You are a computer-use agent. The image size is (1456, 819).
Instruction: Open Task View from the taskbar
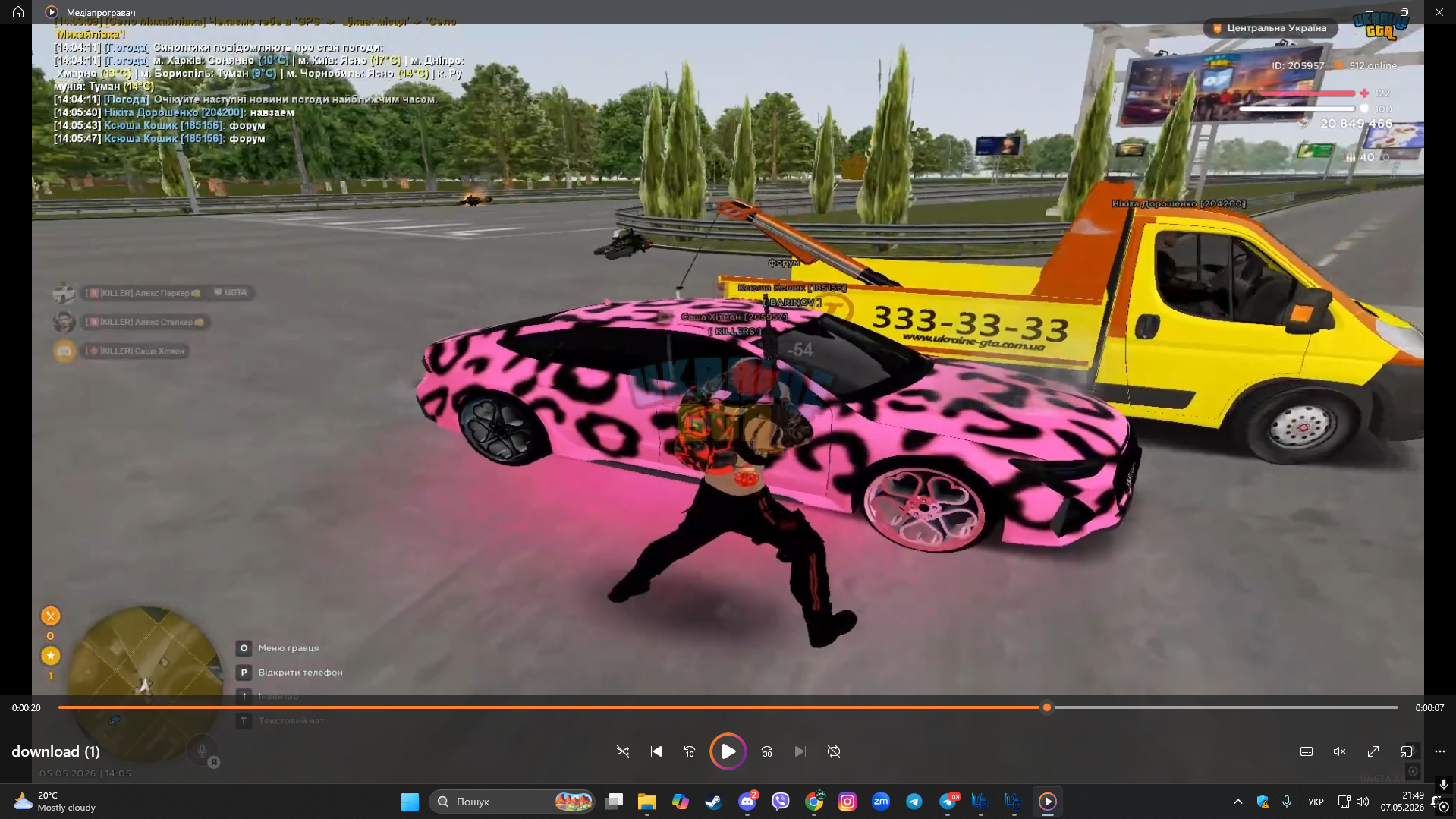614,802
